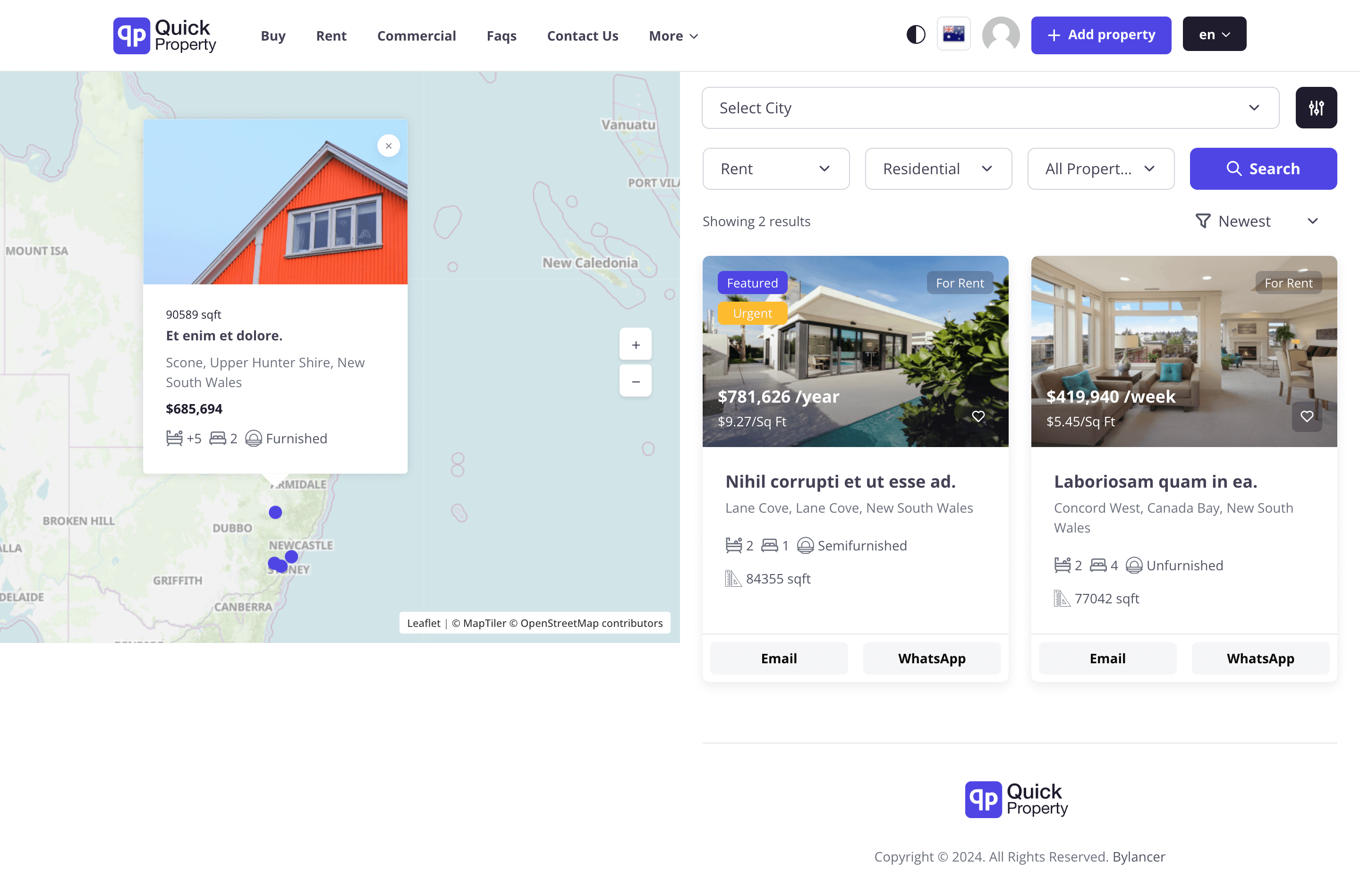The height and width of the screenshot is (896, 1360).
Task: Open the Nihil corrupti et ut esse ad title
Action: [x=840, y=482]
